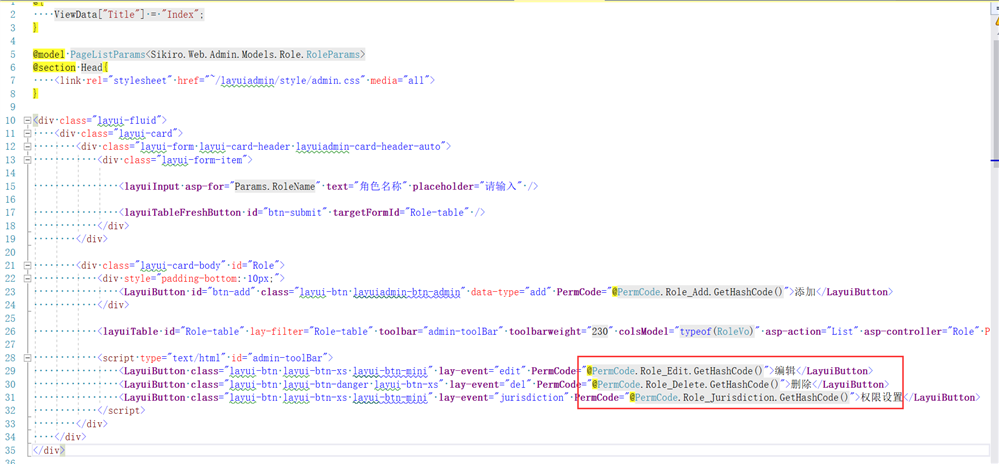Collapse the admin-toolBar script block on line 28
The height and width of the screenshot is (464, 999).
point(27,358)
